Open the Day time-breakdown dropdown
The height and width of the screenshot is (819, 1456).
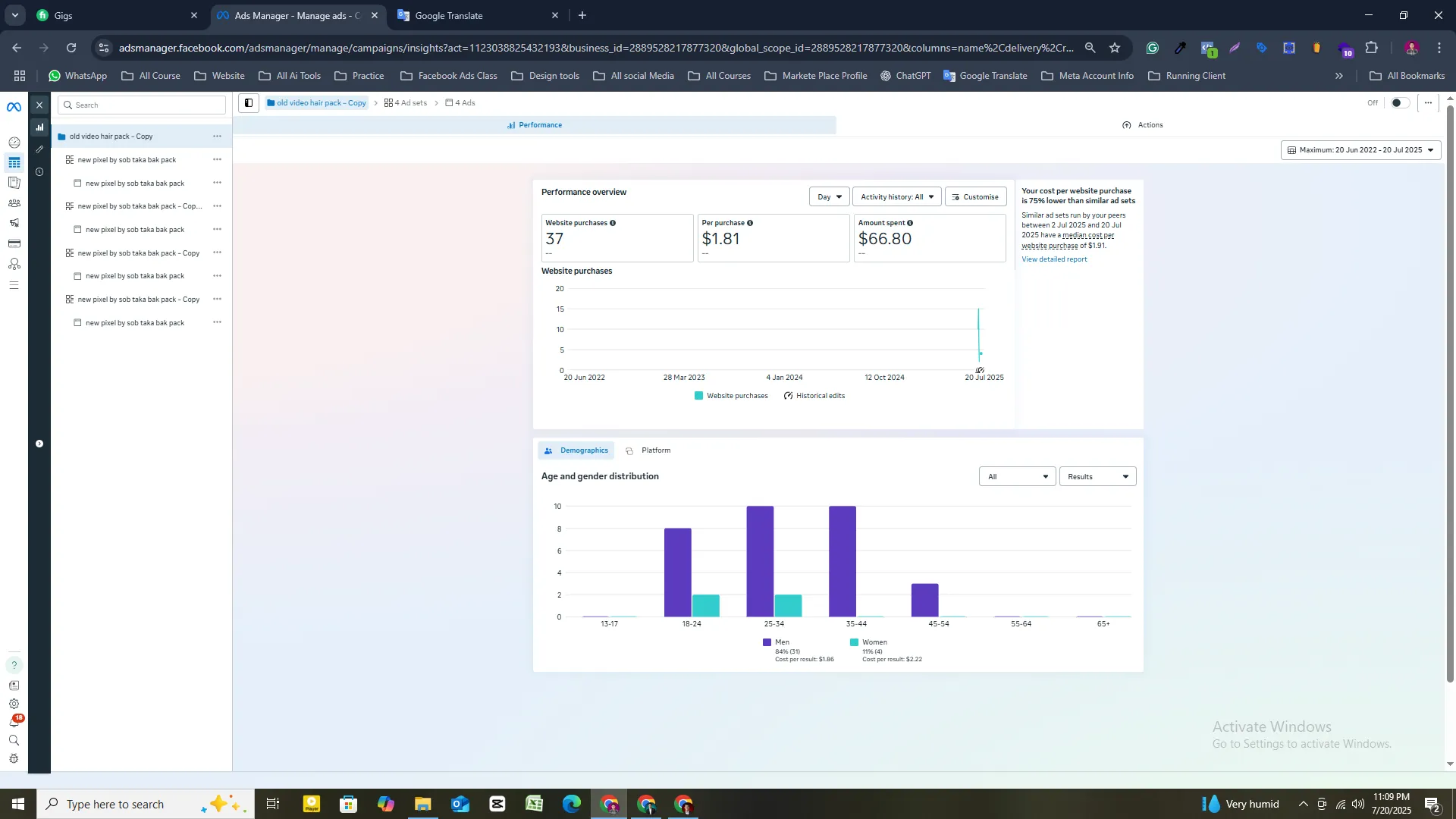coord(829,197)
